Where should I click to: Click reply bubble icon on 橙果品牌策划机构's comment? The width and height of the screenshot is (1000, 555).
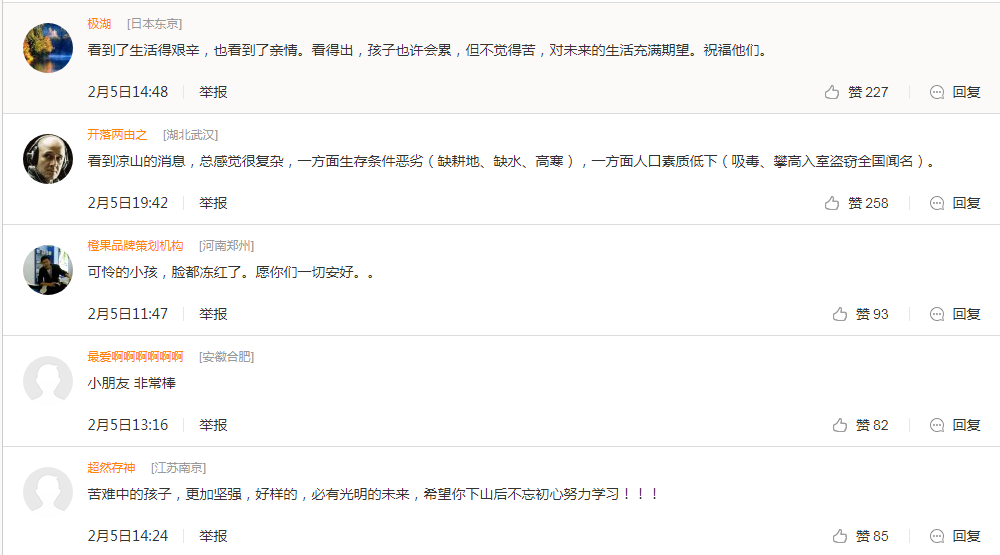coord(937,314)
